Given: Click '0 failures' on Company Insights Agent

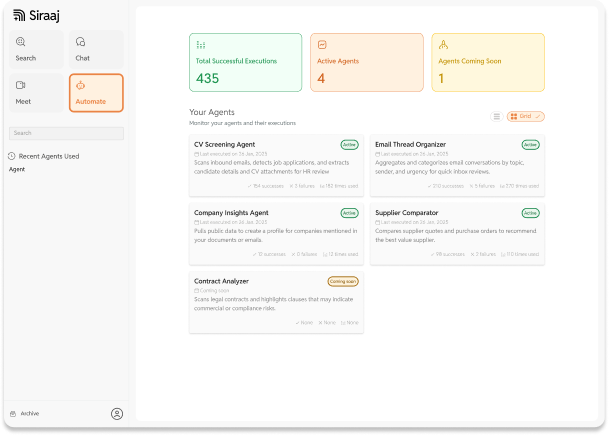Looking at the screenshot, I should pos(304,254).
